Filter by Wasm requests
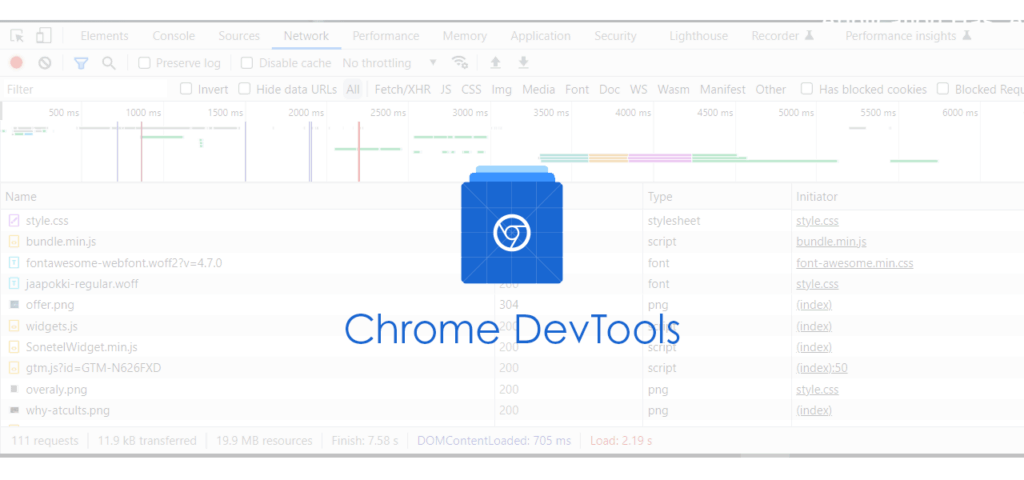Image resolution: width=1024 pixels, height=480 pixels. [674, 89]
